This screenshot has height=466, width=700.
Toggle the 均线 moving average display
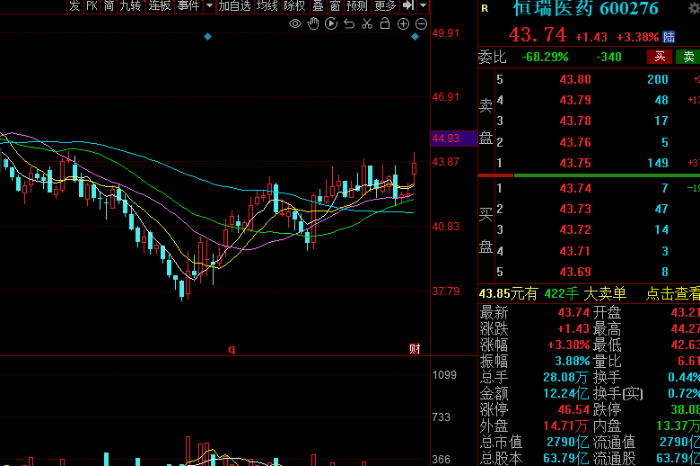[267, 6]
